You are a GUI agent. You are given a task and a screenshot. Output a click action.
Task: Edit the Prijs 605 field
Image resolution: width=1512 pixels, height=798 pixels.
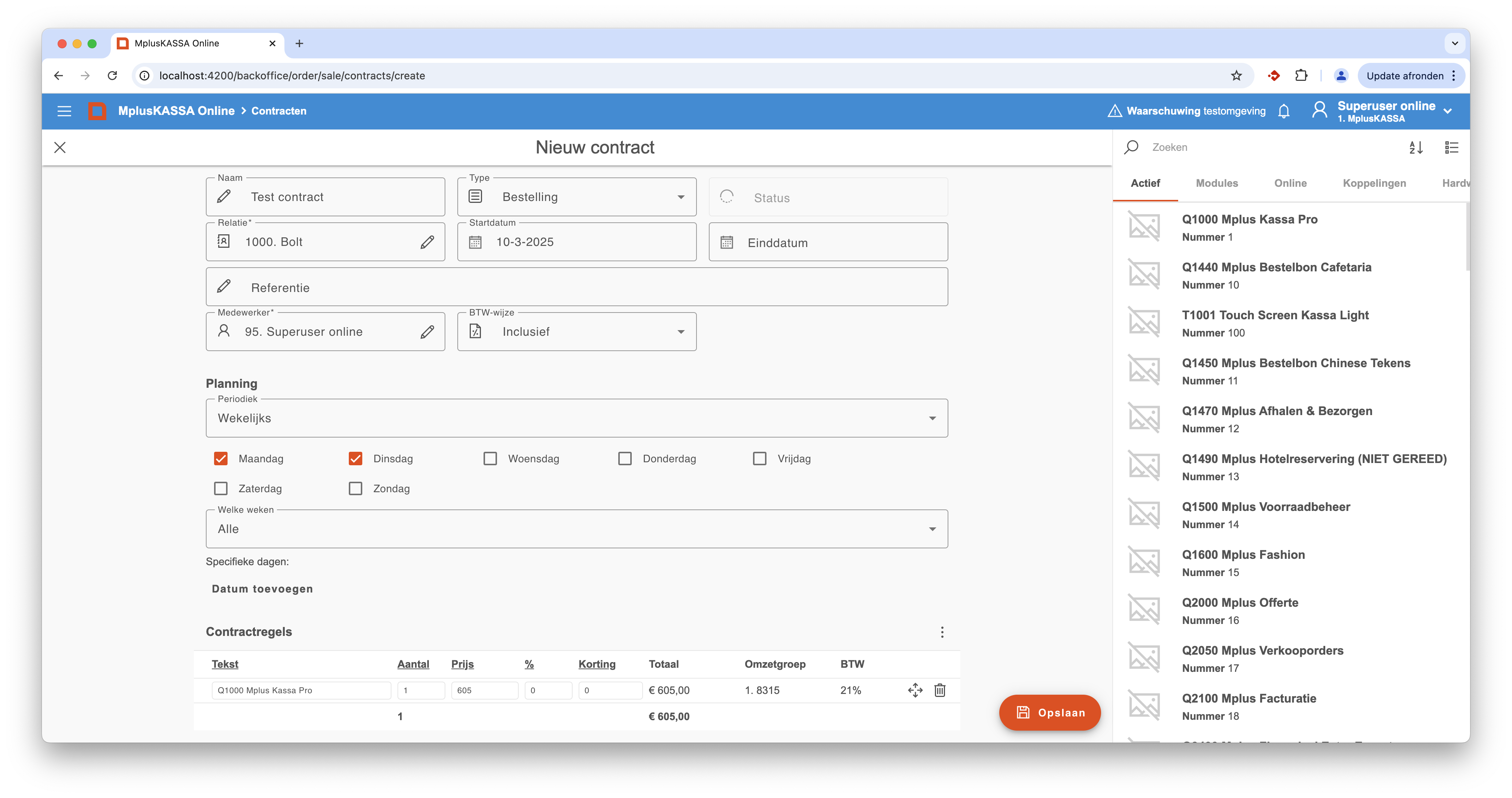[x=484, y=691]
